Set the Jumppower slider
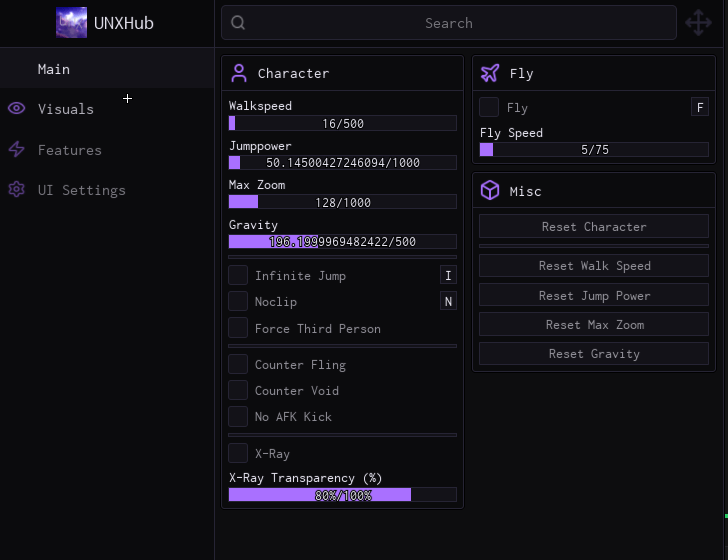The width and height of the screenshot is (728, 560). [x=343, y=163]
